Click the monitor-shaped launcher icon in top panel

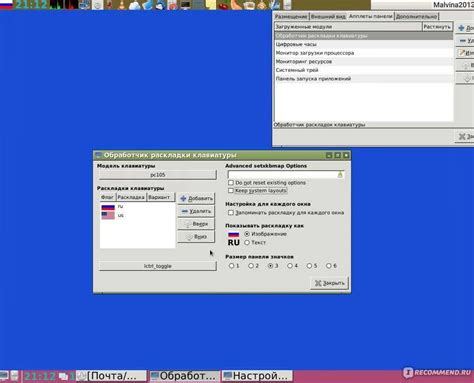[x=185, y=5]
